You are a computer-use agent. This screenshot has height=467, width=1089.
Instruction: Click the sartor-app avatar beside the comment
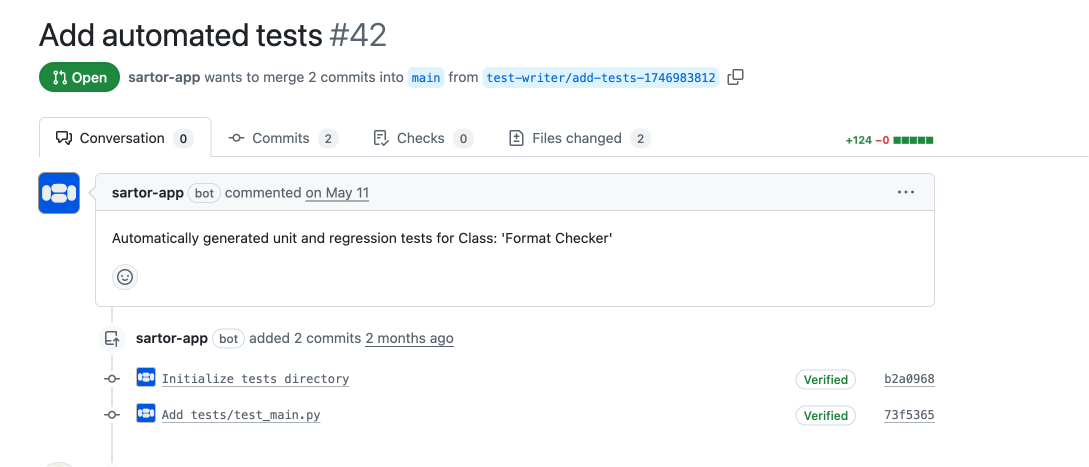point(59,193)
